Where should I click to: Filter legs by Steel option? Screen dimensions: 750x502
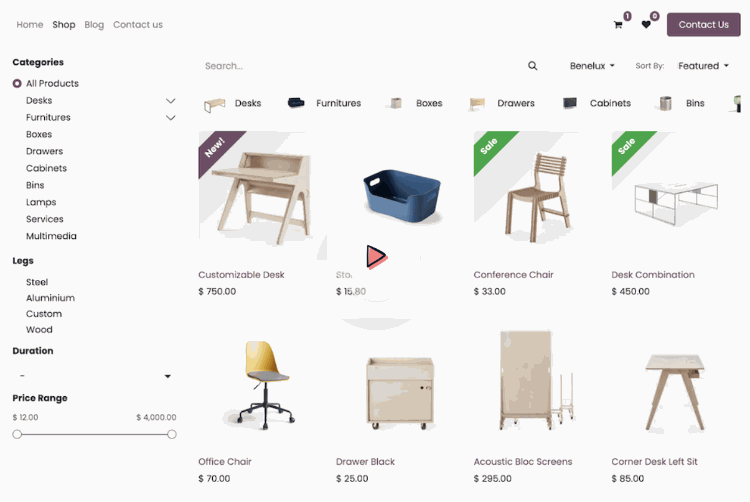(x=37, y=282)
